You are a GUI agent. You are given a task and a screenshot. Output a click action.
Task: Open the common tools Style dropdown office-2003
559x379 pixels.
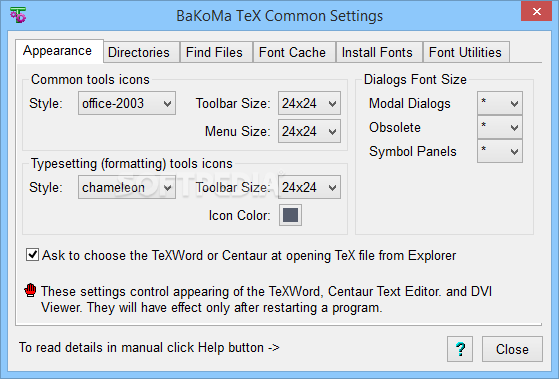(127, 103)
